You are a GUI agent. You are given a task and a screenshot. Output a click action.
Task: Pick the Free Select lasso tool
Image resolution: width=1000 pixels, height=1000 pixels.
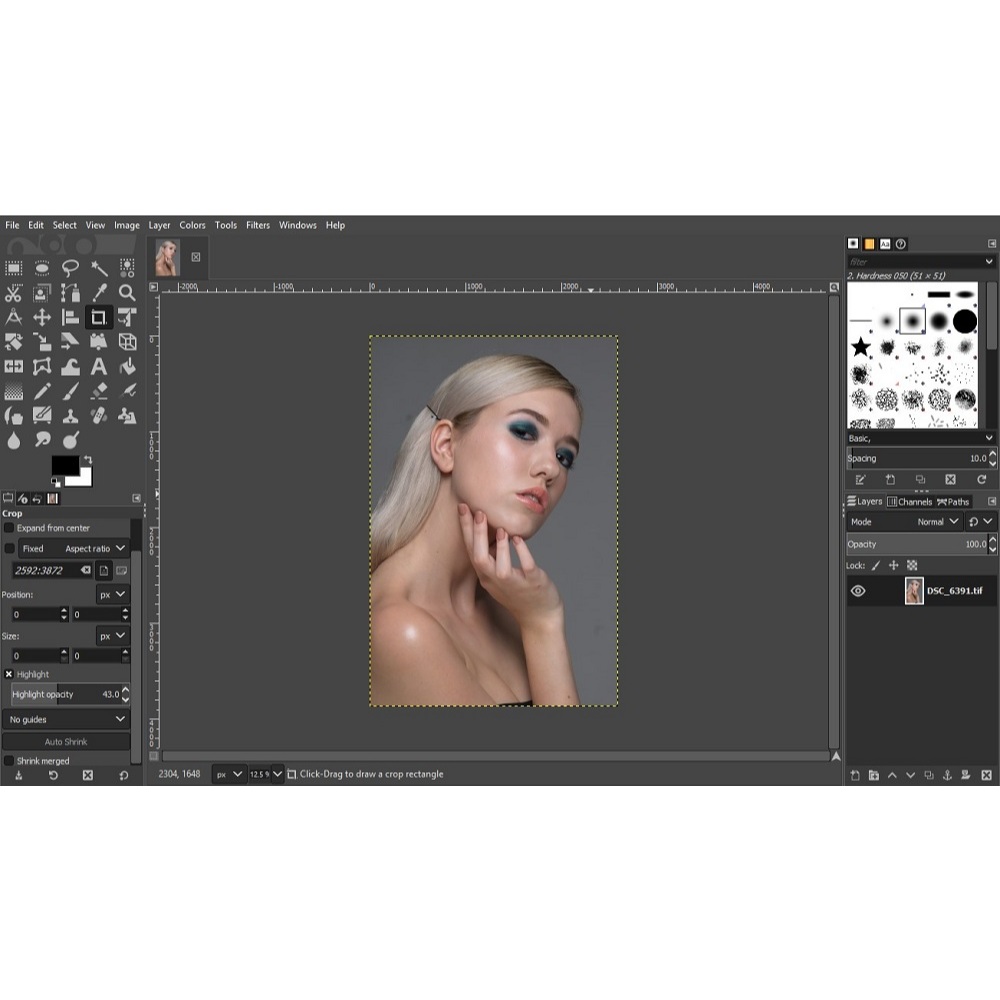point(70,268)
